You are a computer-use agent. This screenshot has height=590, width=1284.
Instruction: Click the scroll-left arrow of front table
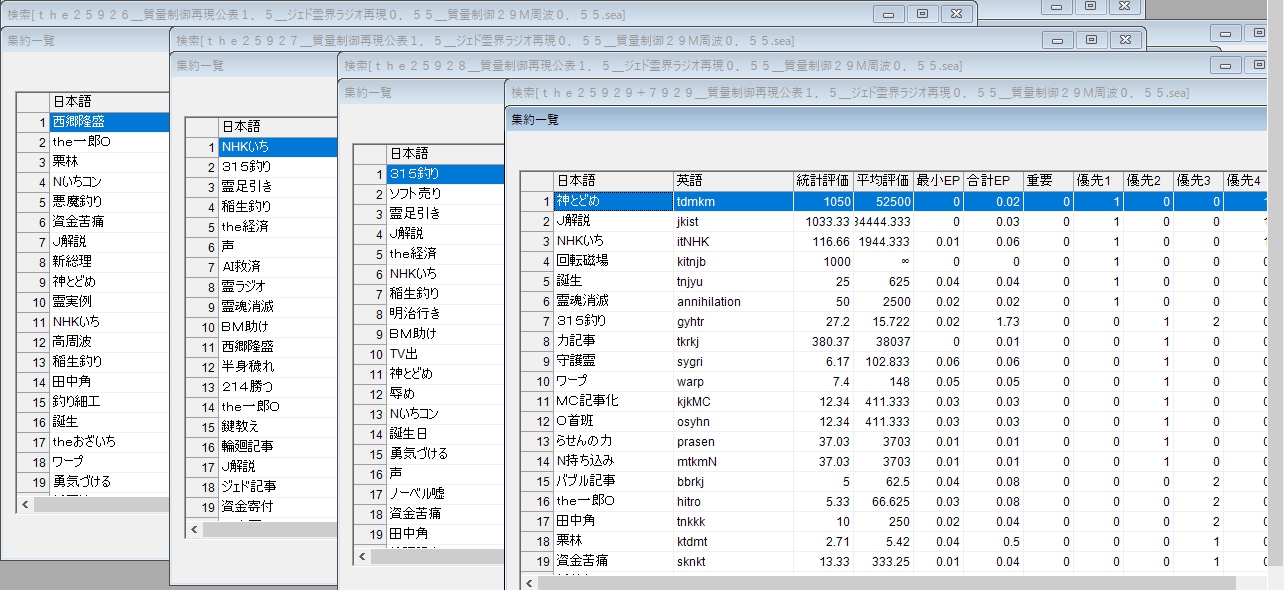click(529, 583)
